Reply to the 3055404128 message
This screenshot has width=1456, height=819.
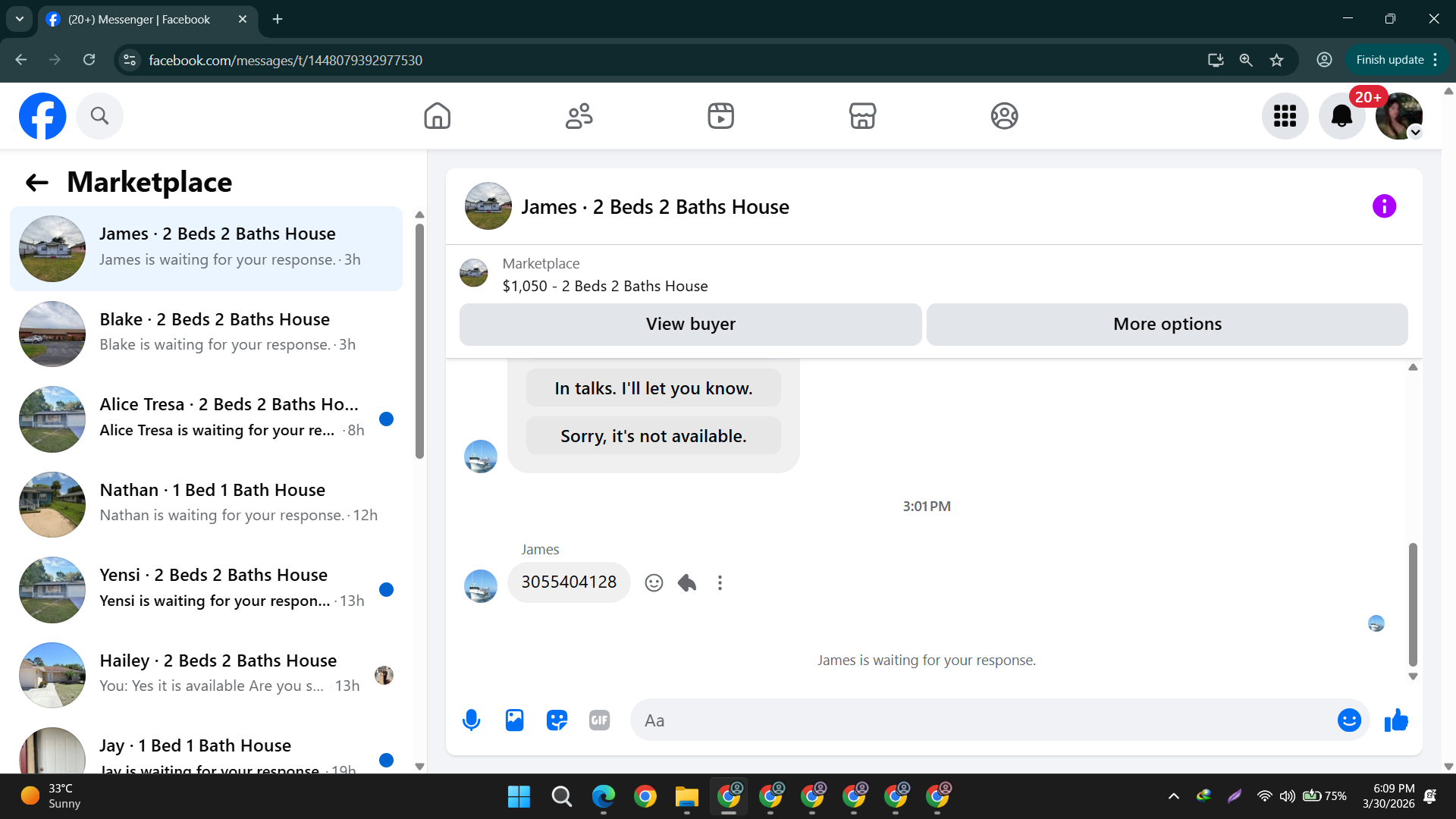687,582
